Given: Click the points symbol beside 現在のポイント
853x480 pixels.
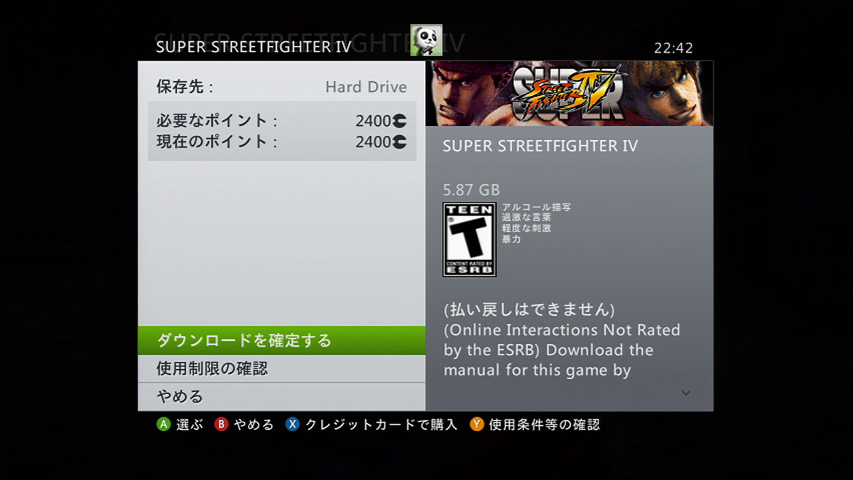Looking at the screenshot, I should click(x=399, y=142).
